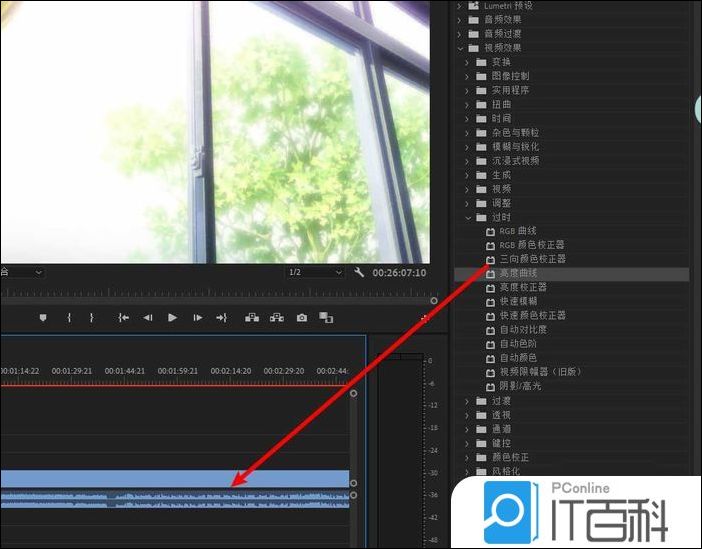The image size is (702, 549).
Task: Select the highlighted 亮度曲线 effect
Action: click(x=572, y=273)
